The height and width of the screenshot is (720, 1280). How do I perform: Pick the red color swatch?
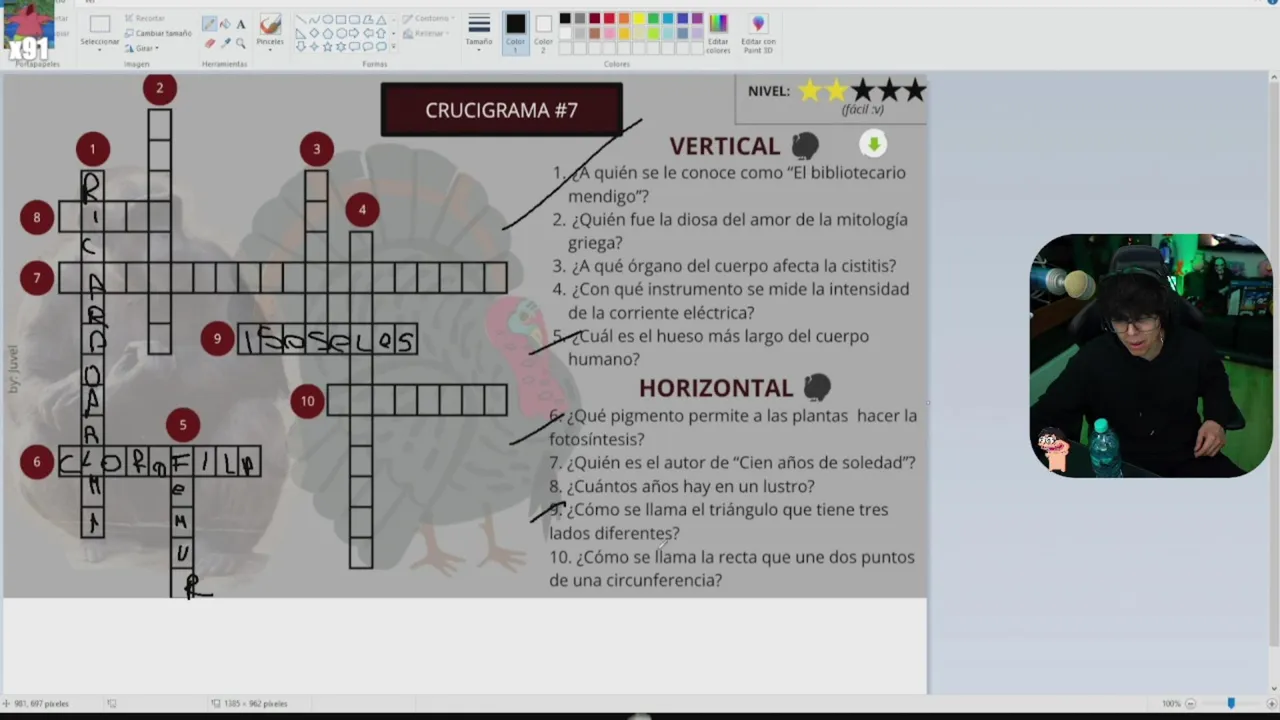click(609, 18)
